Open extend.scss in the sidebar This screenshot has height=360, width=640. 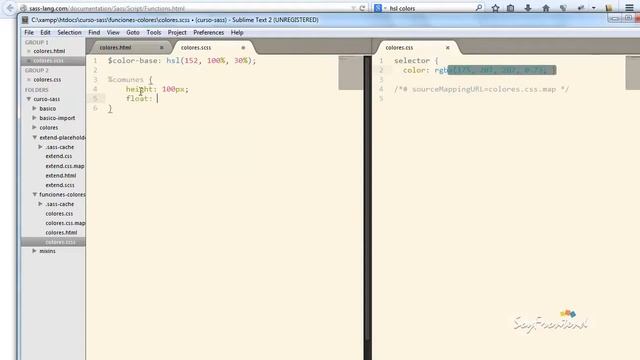click(x=60, y=185)
